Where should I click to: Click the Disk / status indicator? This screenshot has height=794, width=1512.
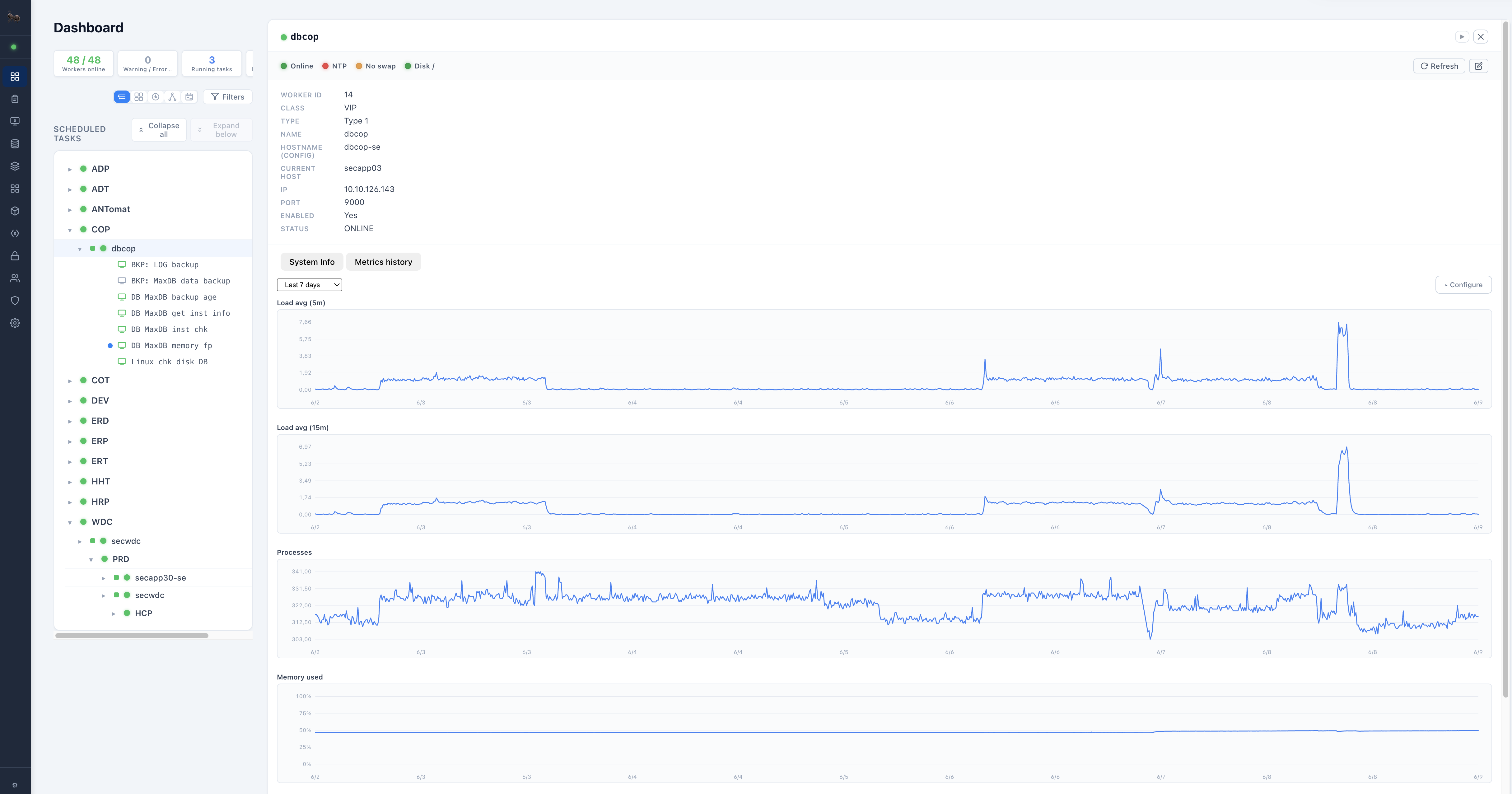[x=420, y=66]
